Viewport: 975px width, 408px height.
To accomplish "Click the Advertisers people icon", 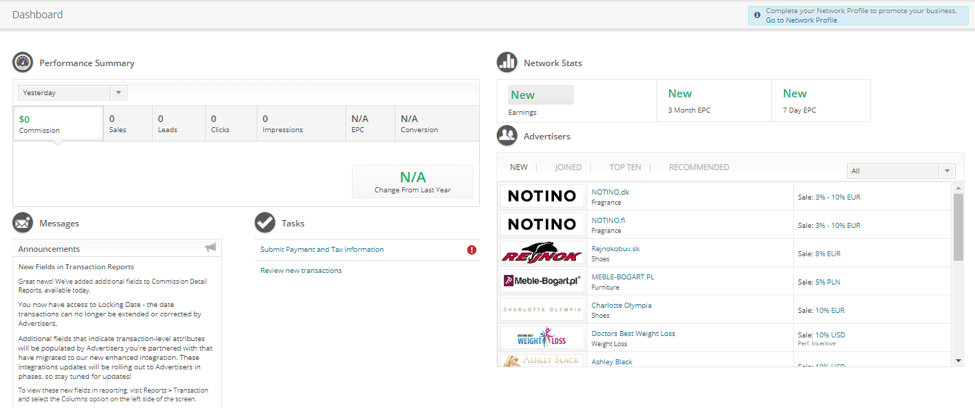I will pos(507,136).
